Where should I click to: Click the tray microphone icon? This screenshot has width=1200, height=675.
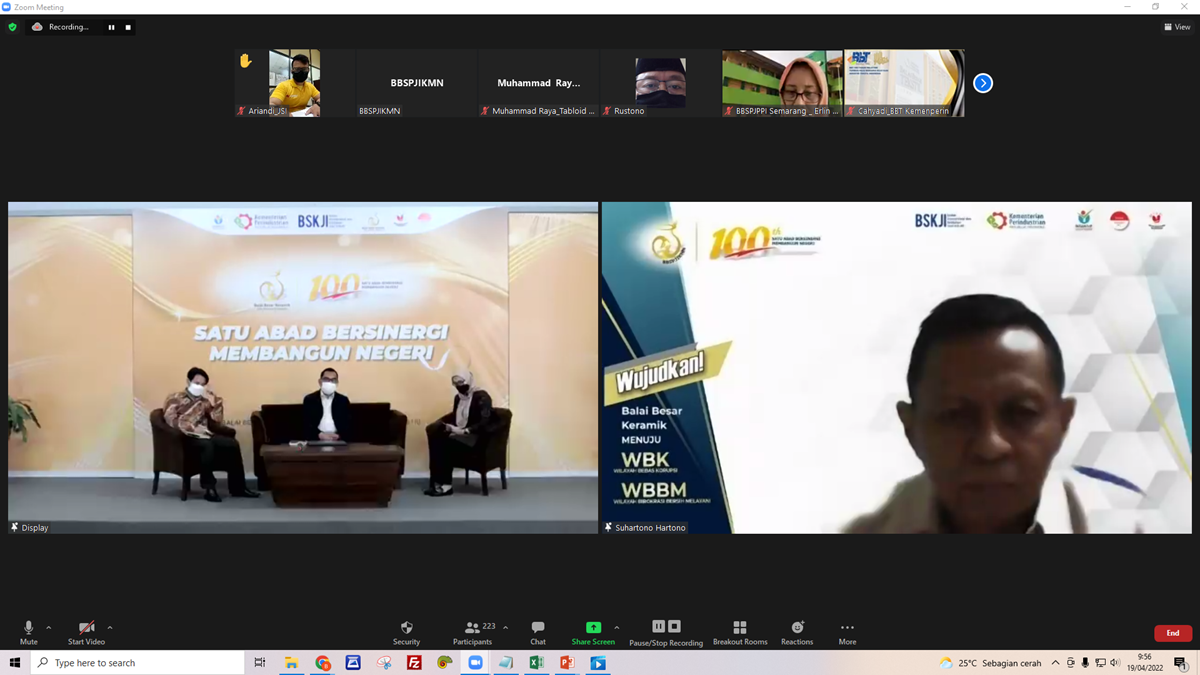coord(1085,663)
